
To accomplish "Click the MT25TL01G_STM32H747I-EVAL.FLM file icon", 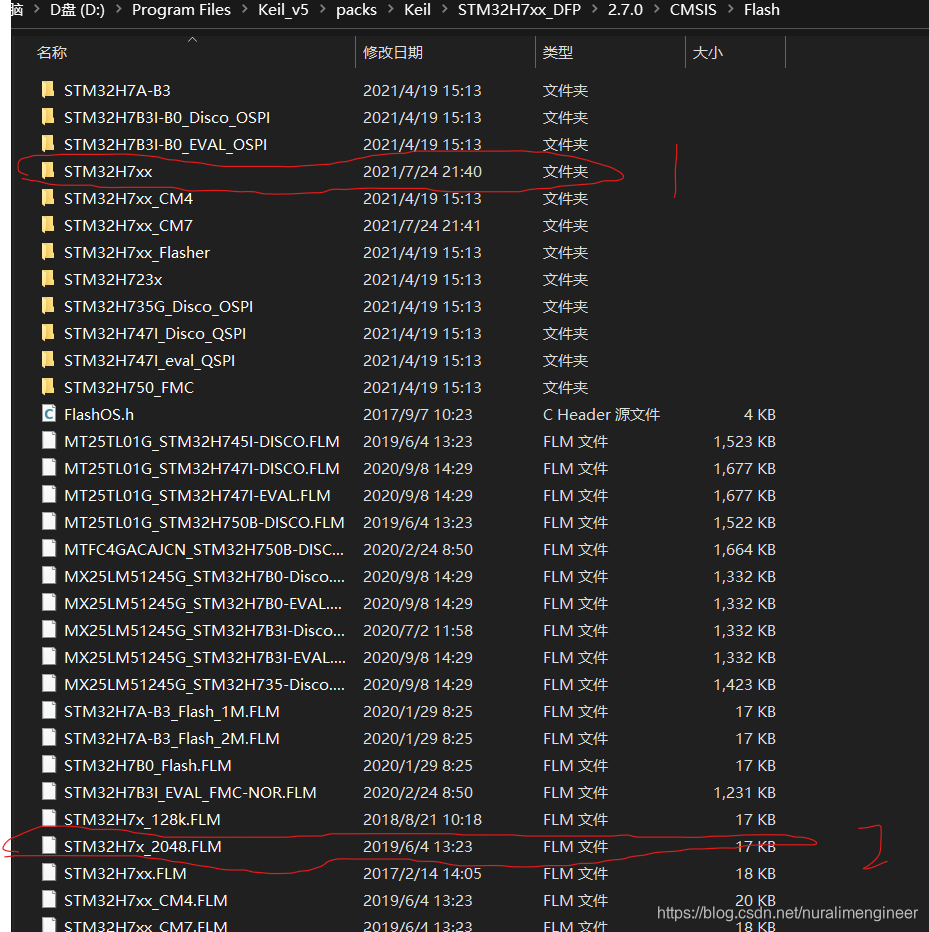I will coord(49,495).
